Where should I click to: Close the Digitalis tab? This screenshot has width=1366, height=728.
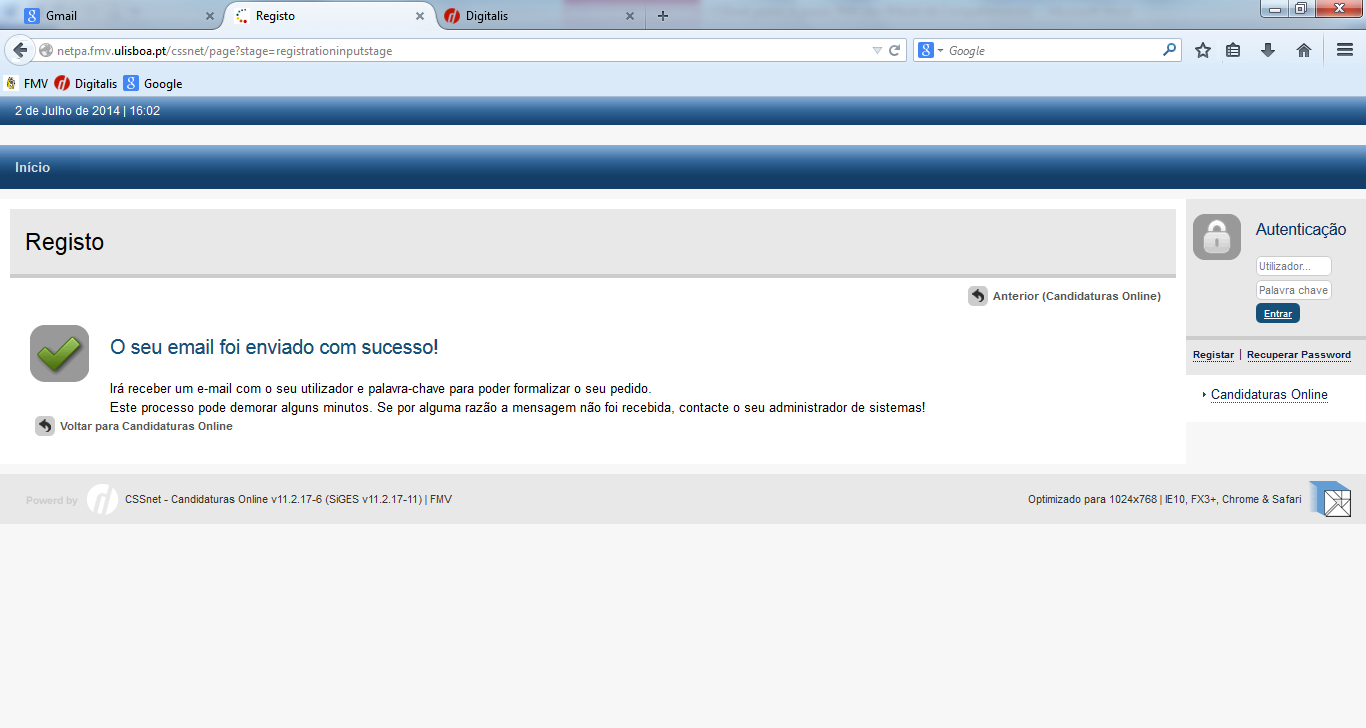(630, 16)
